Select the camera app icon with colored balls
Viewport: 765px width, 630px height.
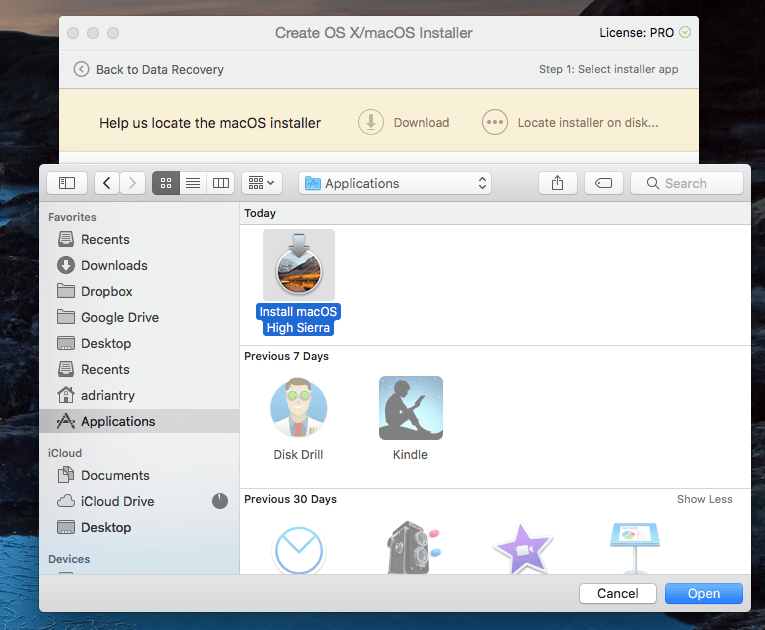tap(413, 548)
